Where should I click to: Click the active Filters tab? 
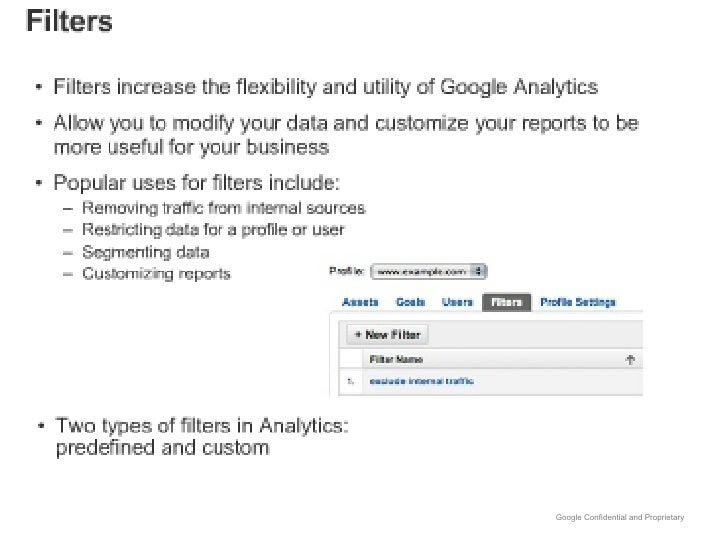tap(507, 302)
